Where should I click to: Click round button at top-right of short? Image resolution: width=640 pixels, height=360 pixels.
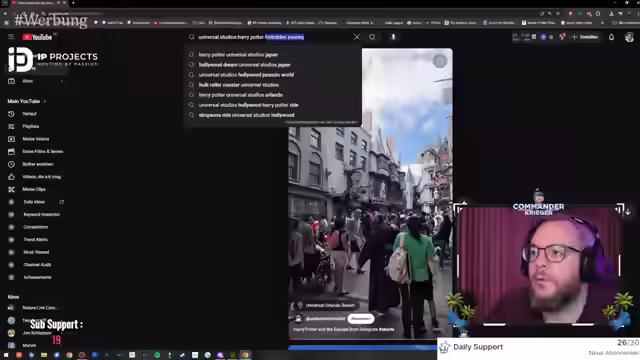pyautogui.click(x=440, y=61)
